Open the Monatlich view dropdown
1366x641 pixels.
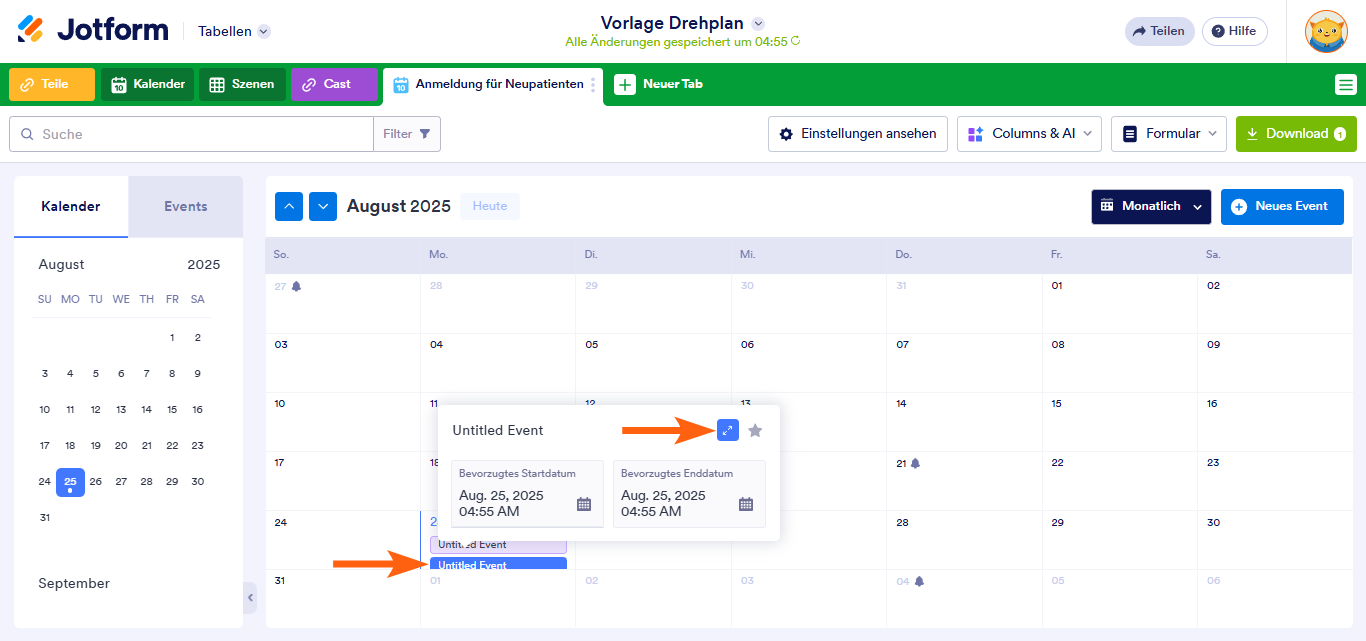1150,206
